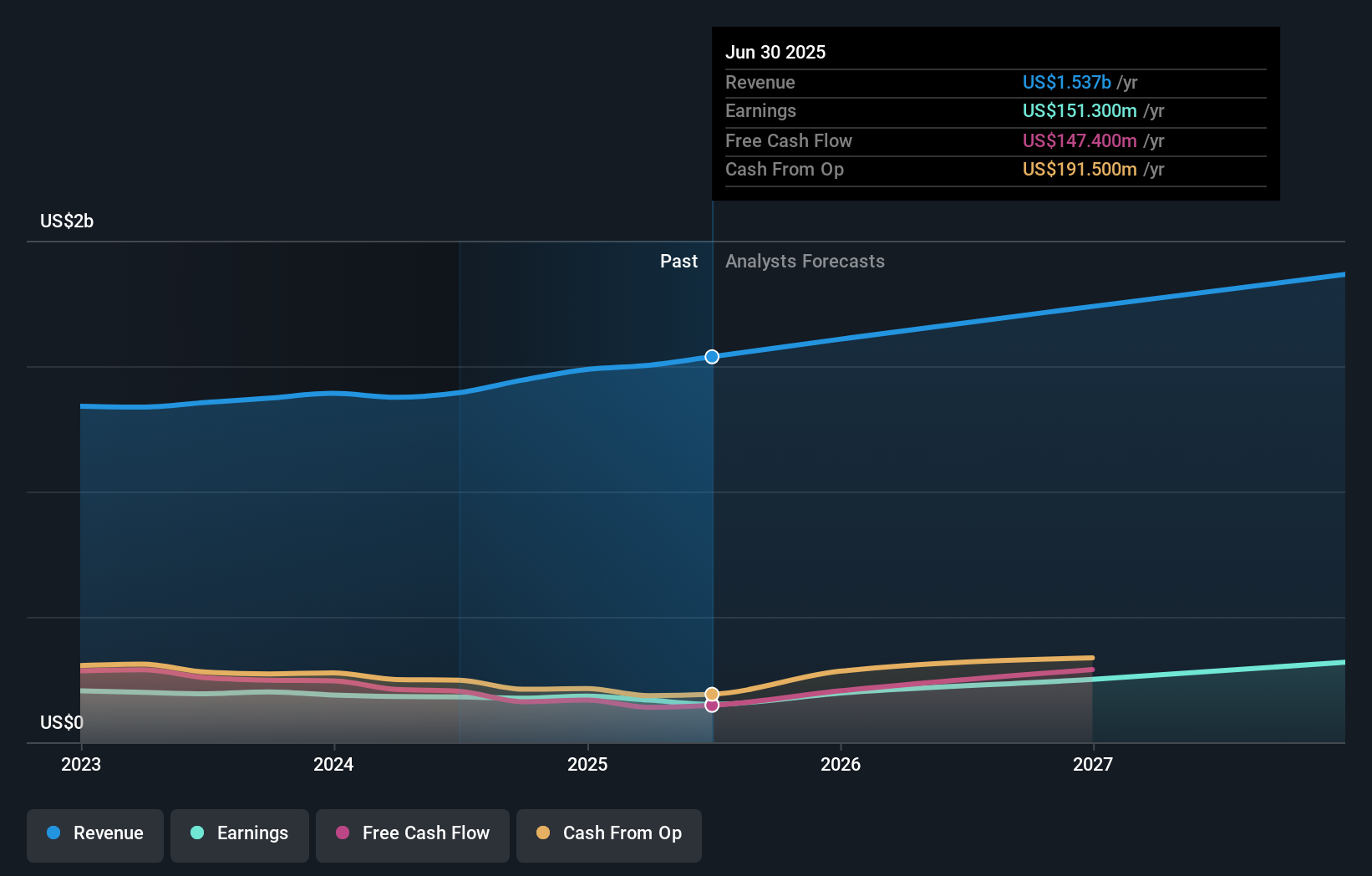This screenshot has width=1372, height=876.
Task: Select the Revenue data point marker on the chart
Action: click(x=712, y=357)
